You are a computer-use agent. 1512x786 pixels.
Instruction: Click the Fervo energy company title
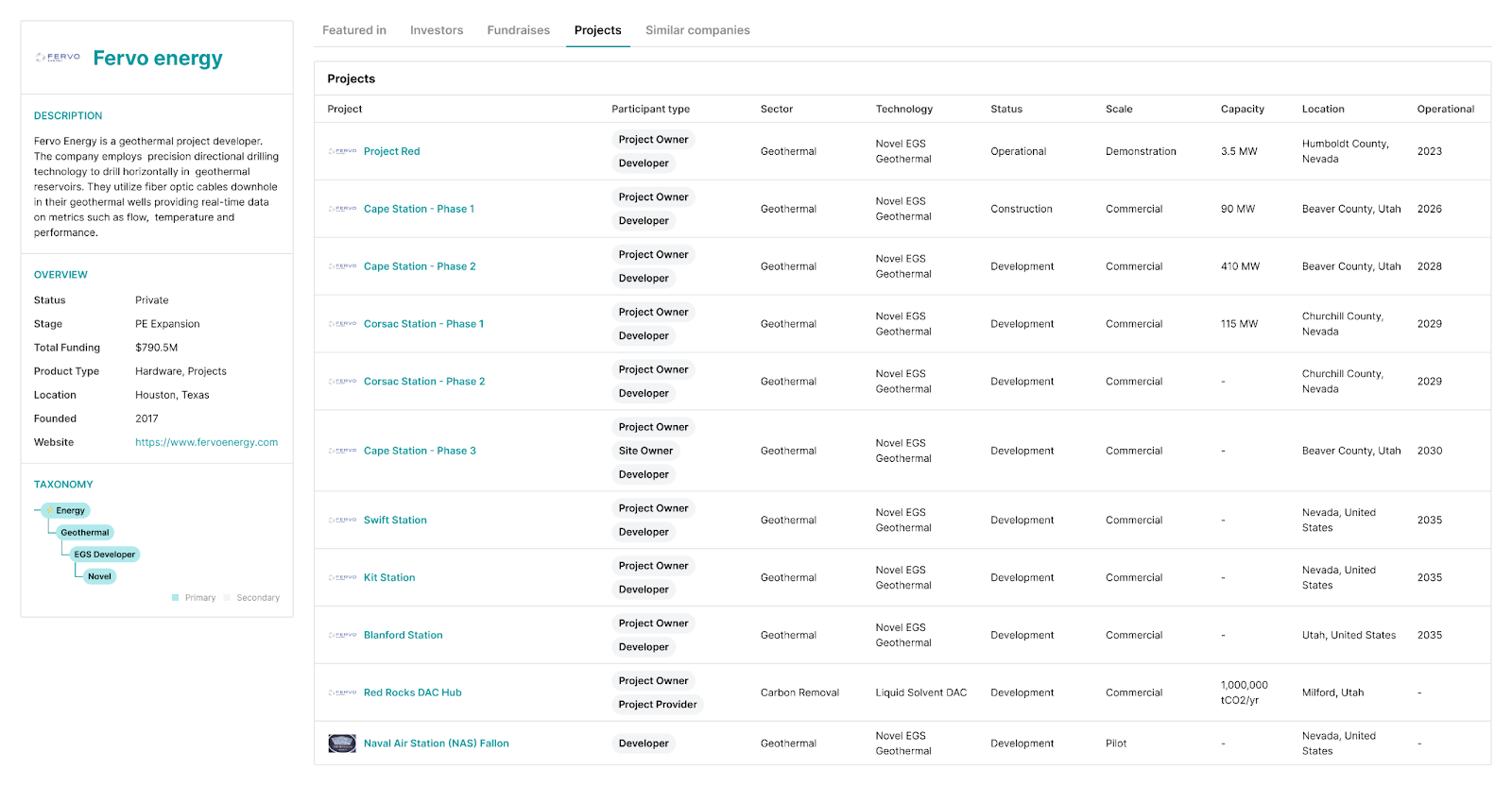[x=158, y=59]
